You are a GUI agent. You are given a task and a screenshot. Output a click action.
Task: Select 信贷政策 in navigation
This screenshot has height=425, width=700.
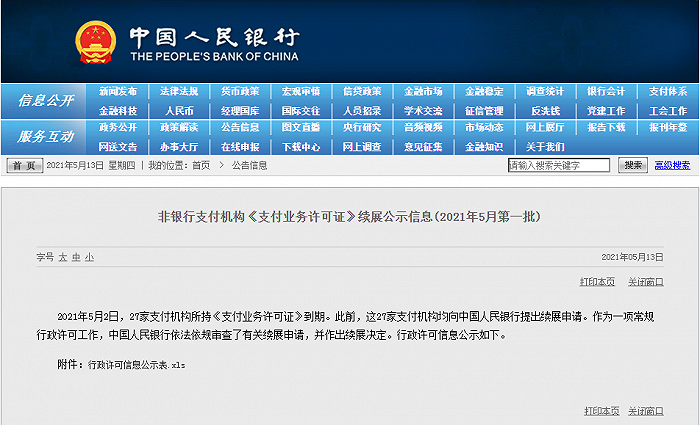pyautogui.click(x=362, y=92)
